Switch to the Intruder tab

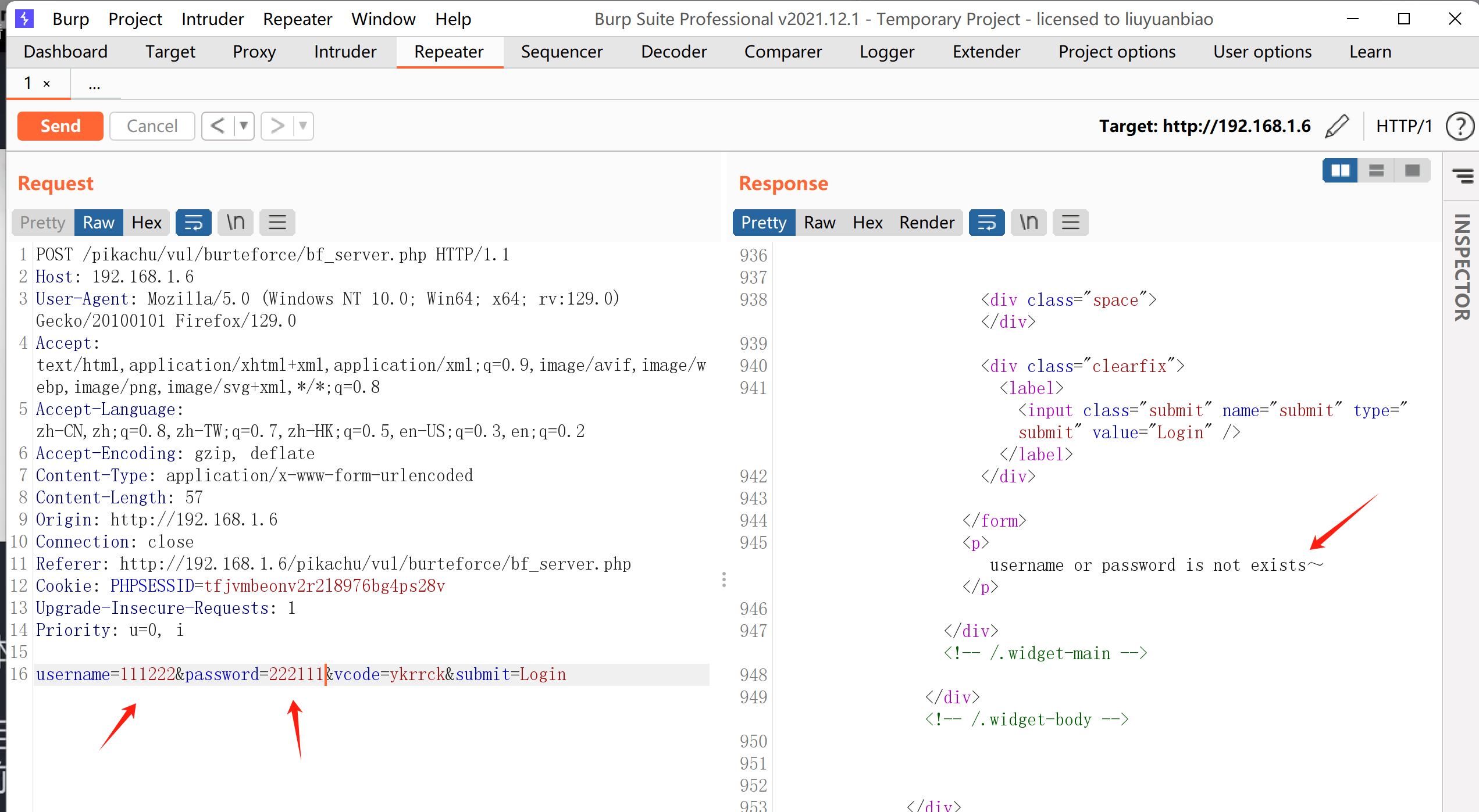(343, 51)
